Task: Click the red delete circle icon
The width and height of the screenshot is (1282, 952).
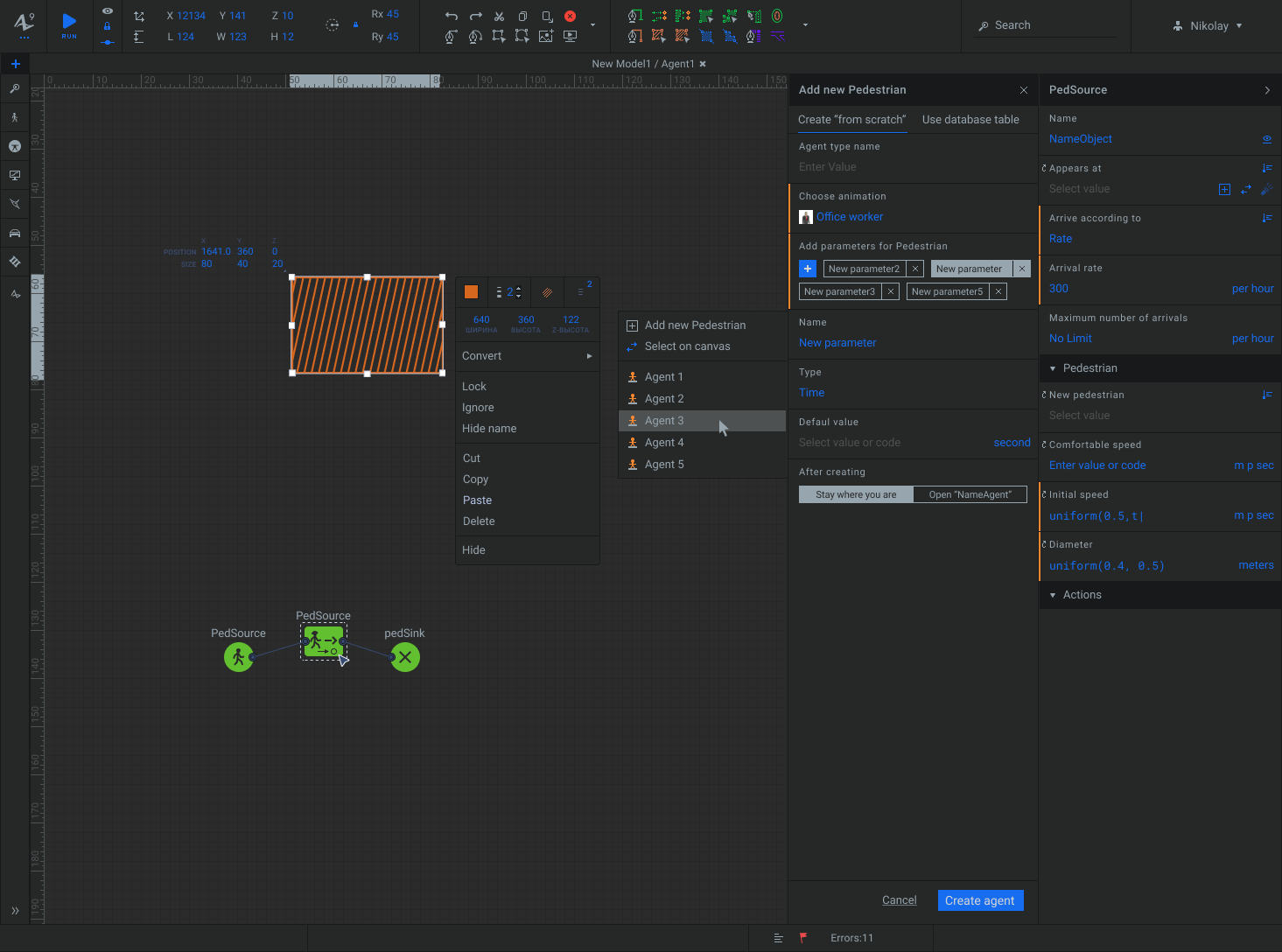Action: 570,16
